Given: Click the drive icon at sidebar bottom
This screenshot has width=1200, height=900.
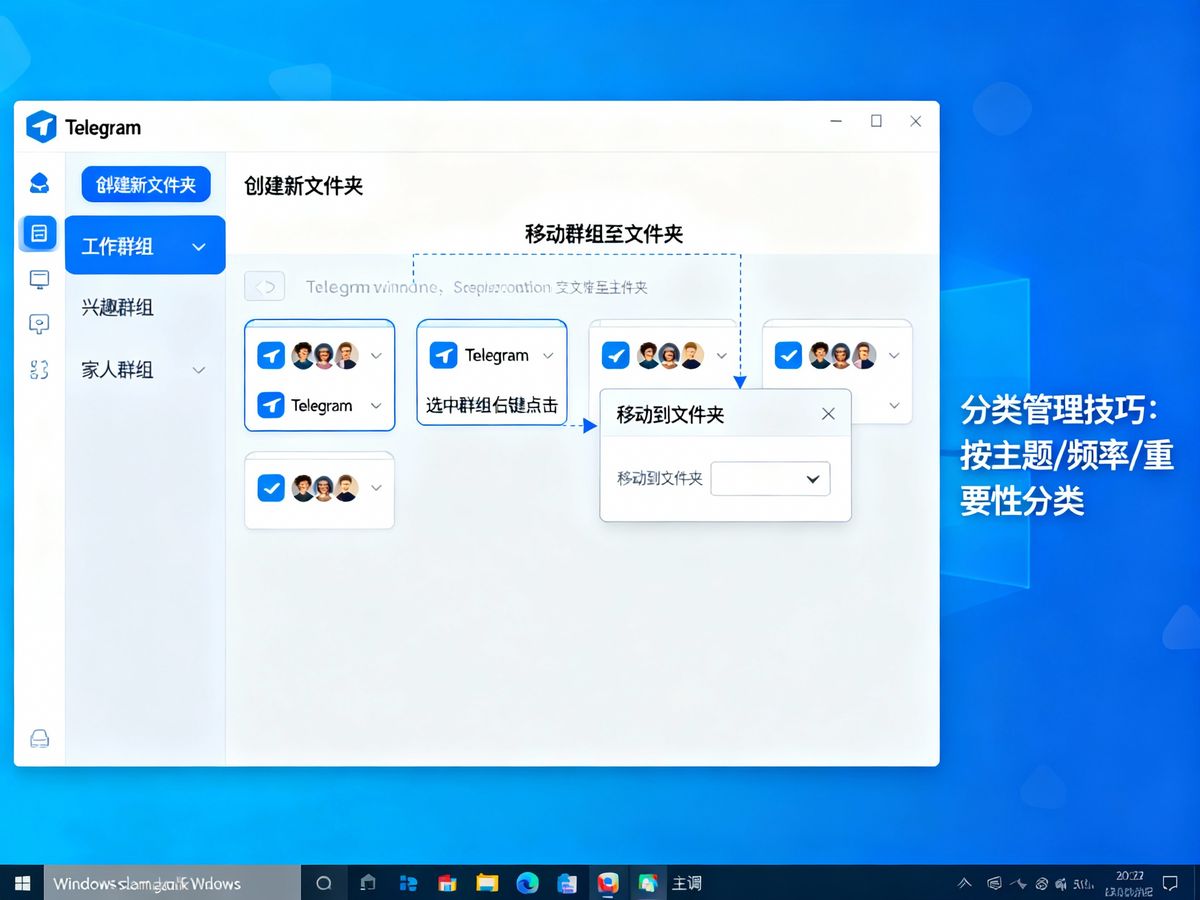Looking at the screenshot, I should (x=39, y=739).
